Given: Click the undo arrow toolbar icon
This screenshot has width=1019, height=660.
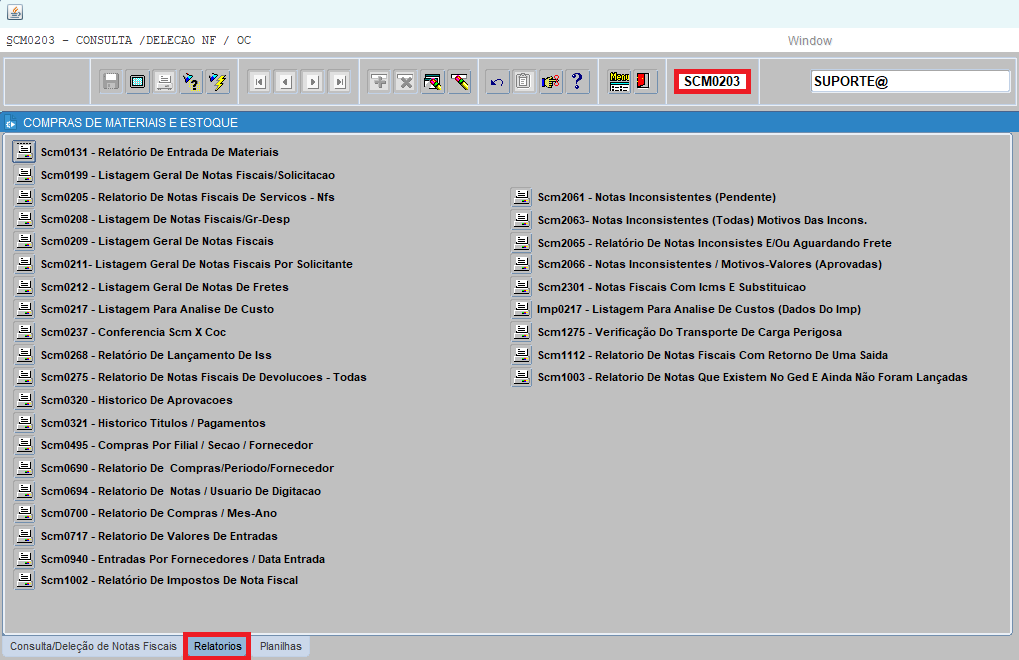Looking at the screenshot, I should pyautogui.click(x=496, y=82).
